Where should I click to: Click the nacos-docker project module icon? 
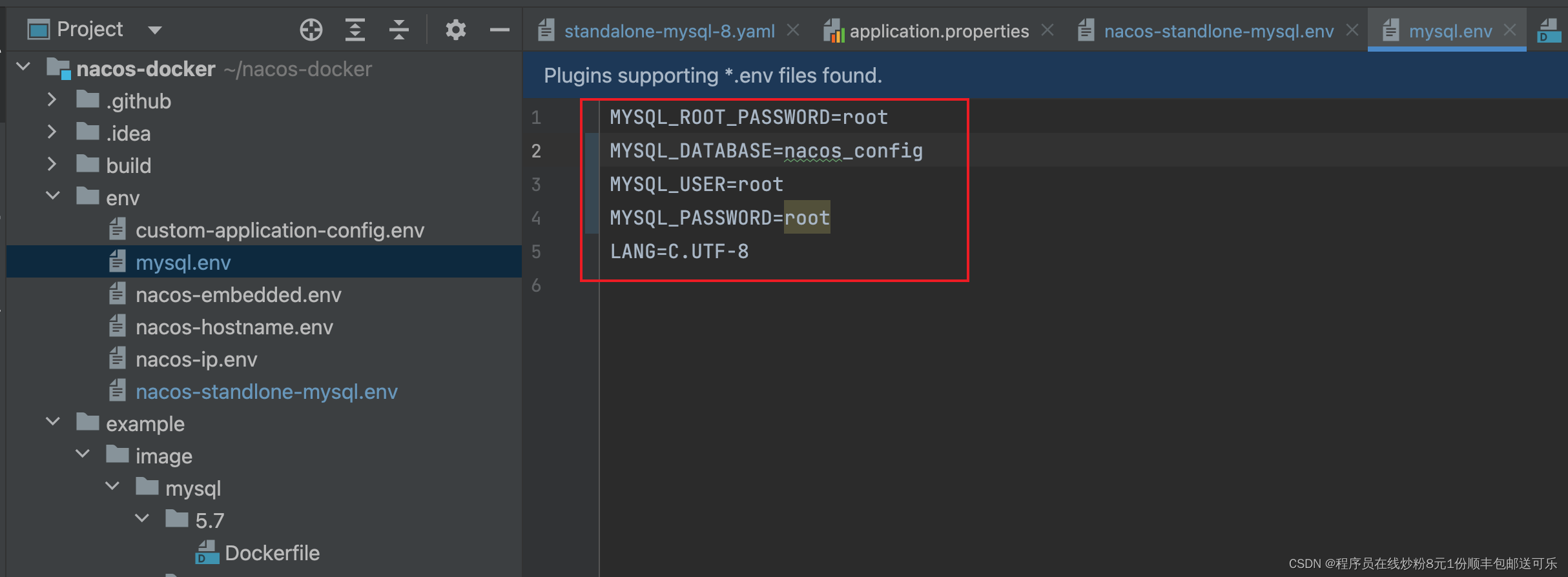59,68
